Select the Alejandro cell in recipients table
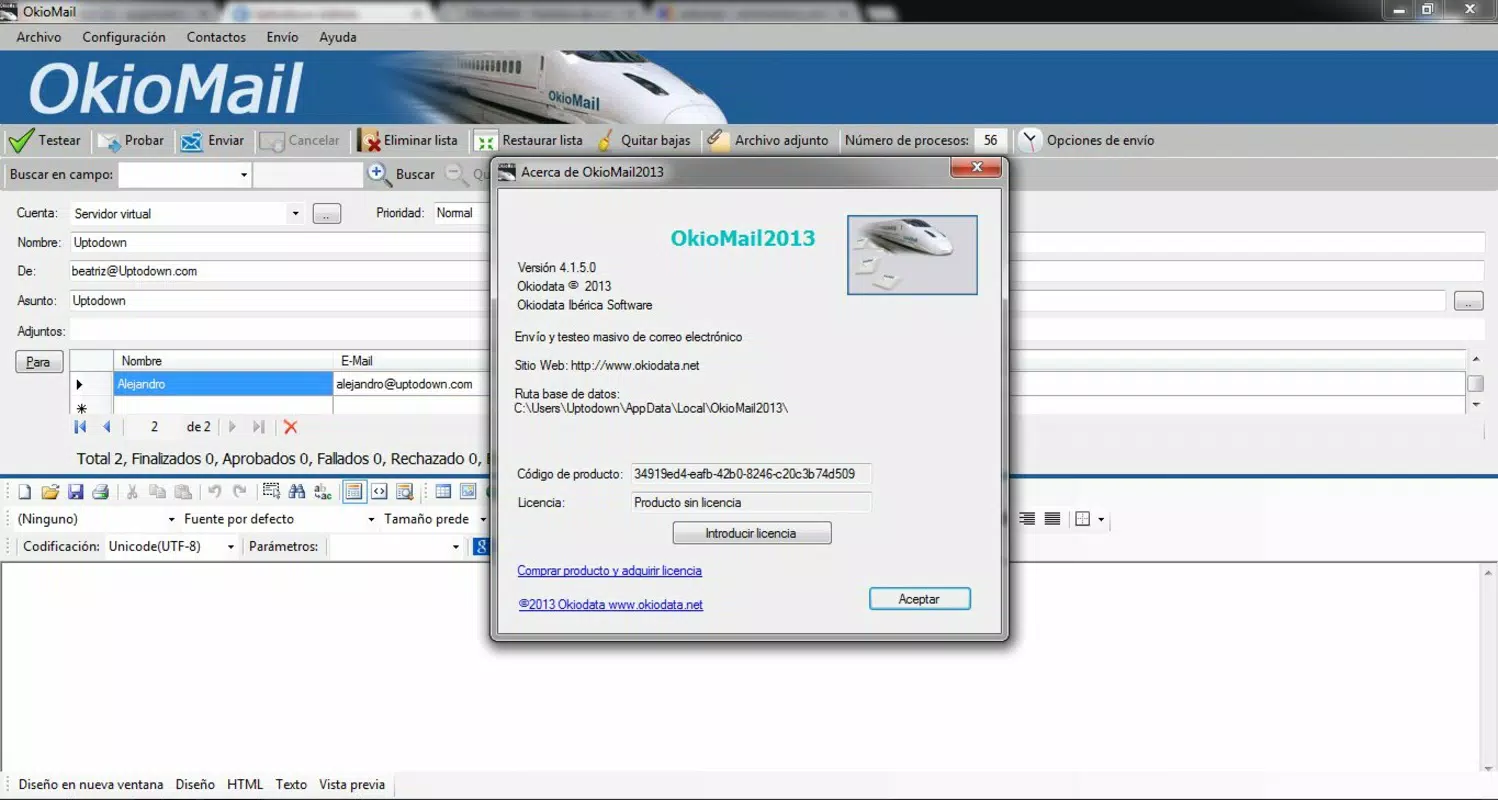This screenshot has height=800, width=1498. 223,384
